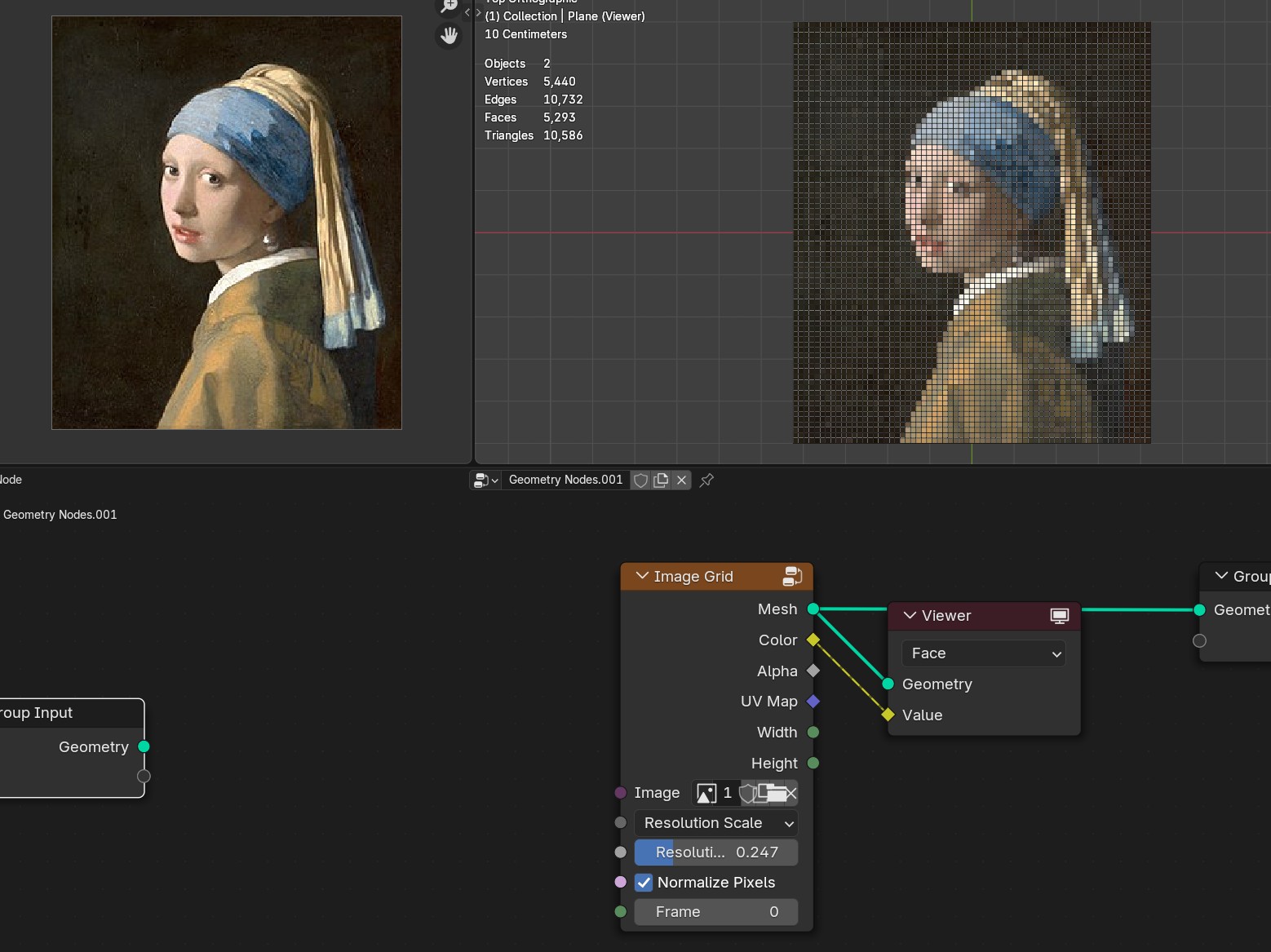Click the Resolution Scale mode input socket
This screenshot has width=1271, height=952.
[x=621, y=823]
